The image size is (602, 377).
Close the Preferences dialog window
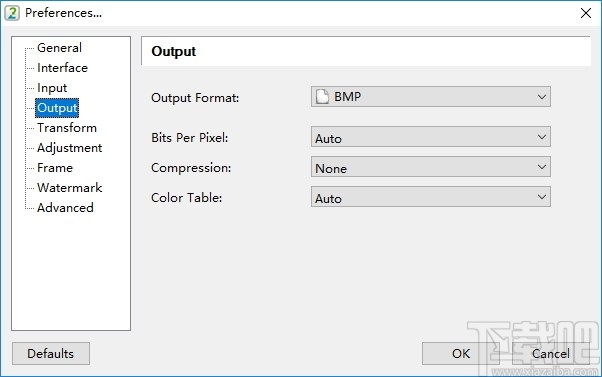(585, 13)
